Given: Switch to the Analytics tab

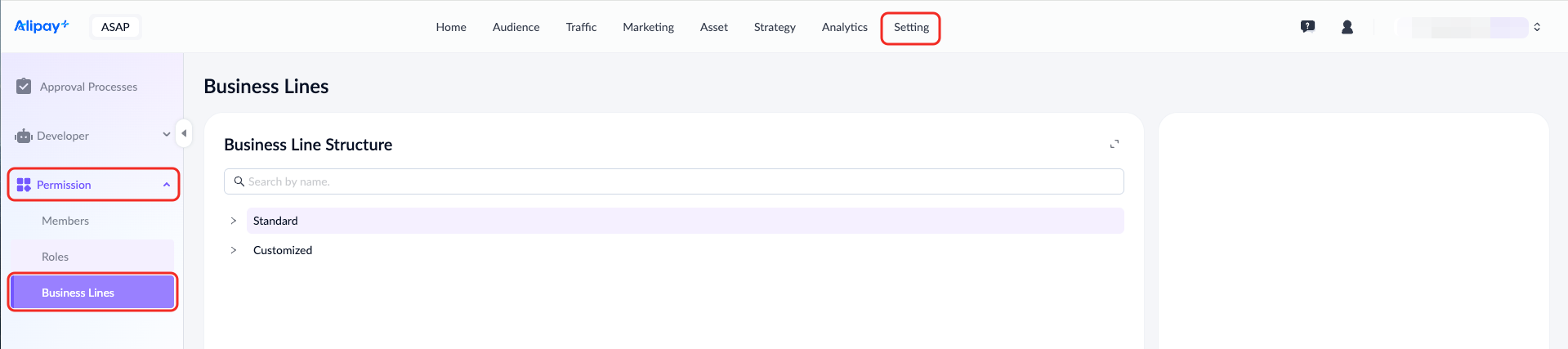Looking at the screenshot, I should pyautogui.click(x=844, y=28).
